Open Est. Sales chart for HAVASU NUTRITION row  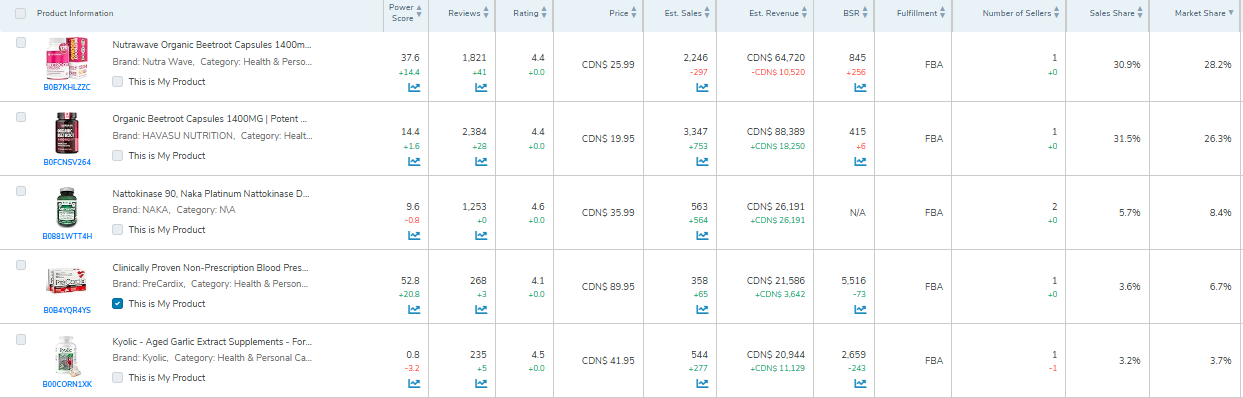(x=702, y=162)
